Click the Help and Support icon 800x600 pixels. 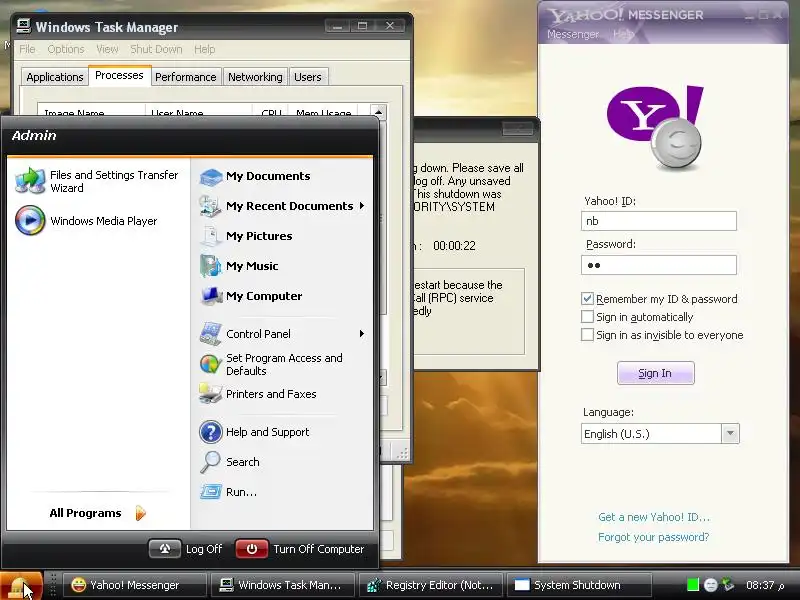click(x=211, y=432)
